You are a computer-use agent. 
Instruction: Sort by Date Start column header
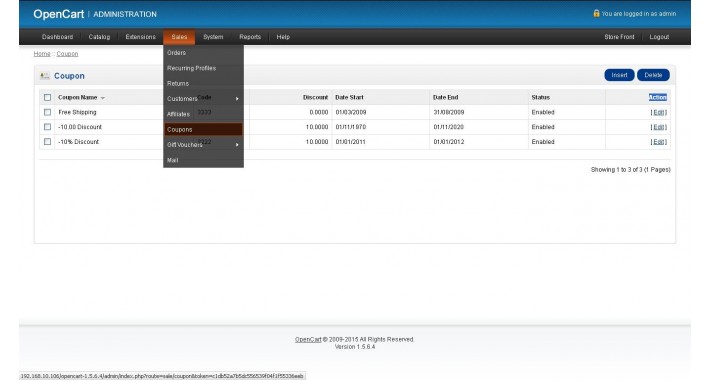point(349,97)
